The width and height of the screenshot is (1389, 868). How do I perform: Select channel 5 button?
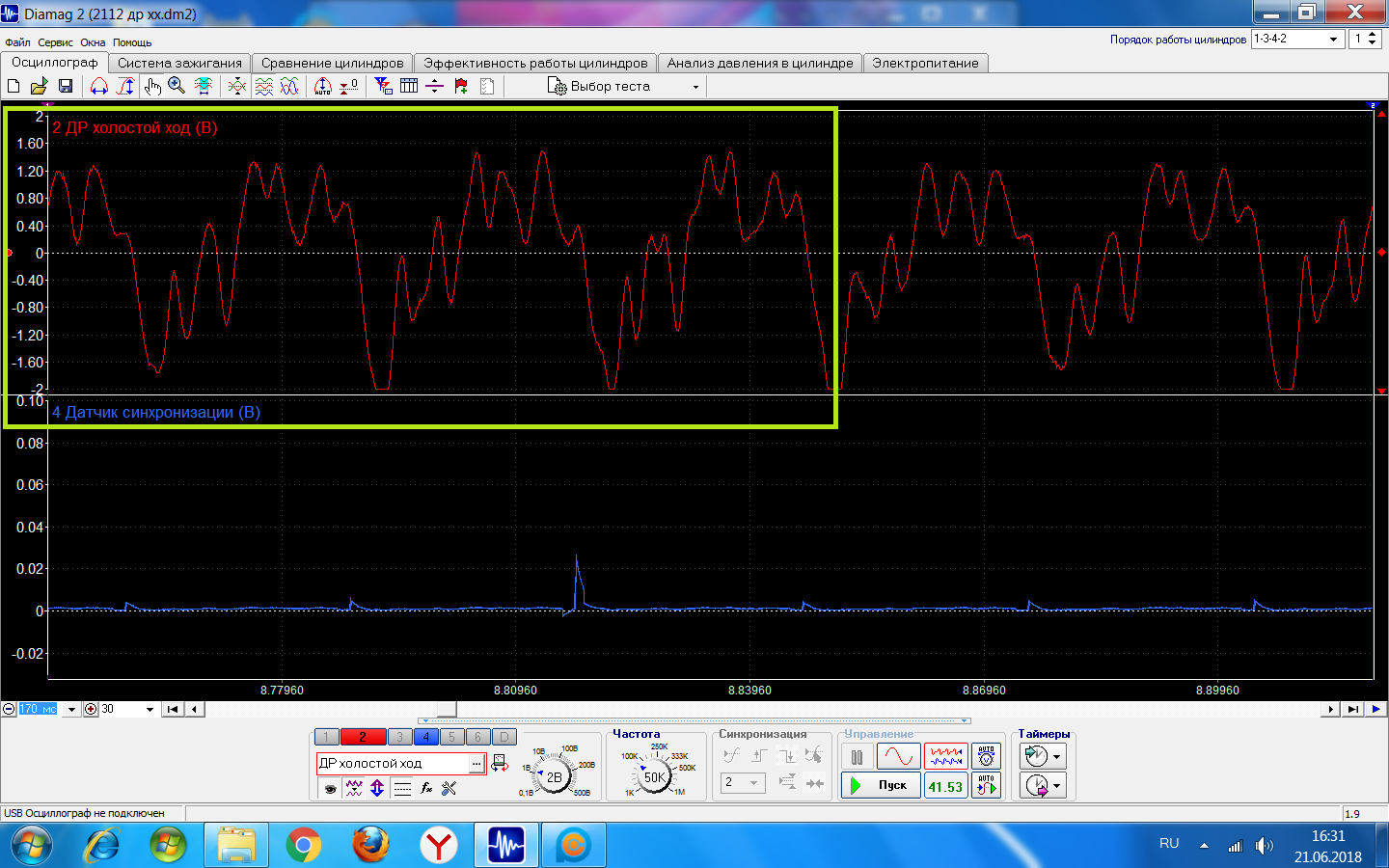tap(451, 737)
